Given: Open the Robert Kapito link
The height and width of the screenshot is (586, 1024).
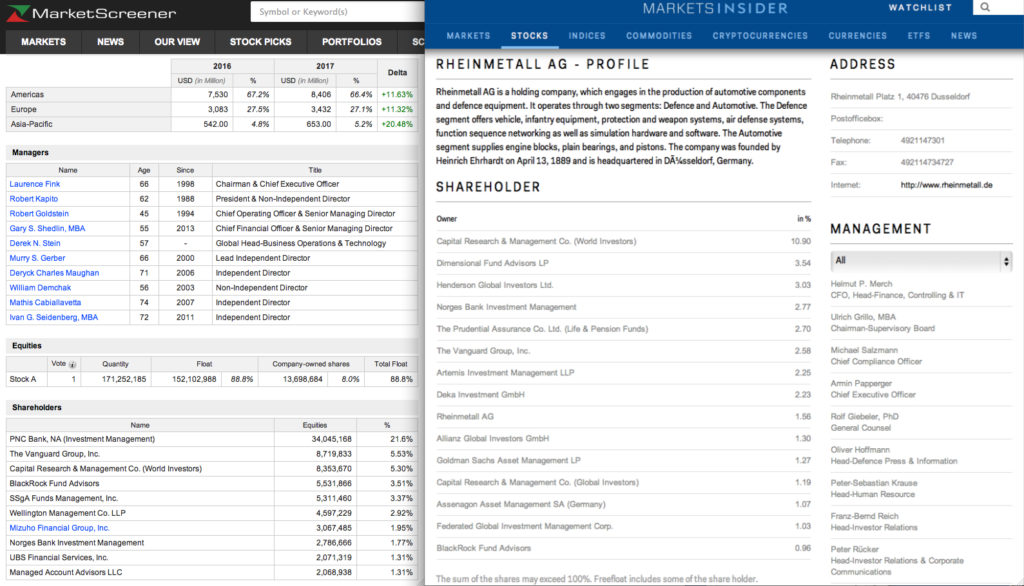Looking at the screenshot, I should pyautogui.click(x=33, y=199).
